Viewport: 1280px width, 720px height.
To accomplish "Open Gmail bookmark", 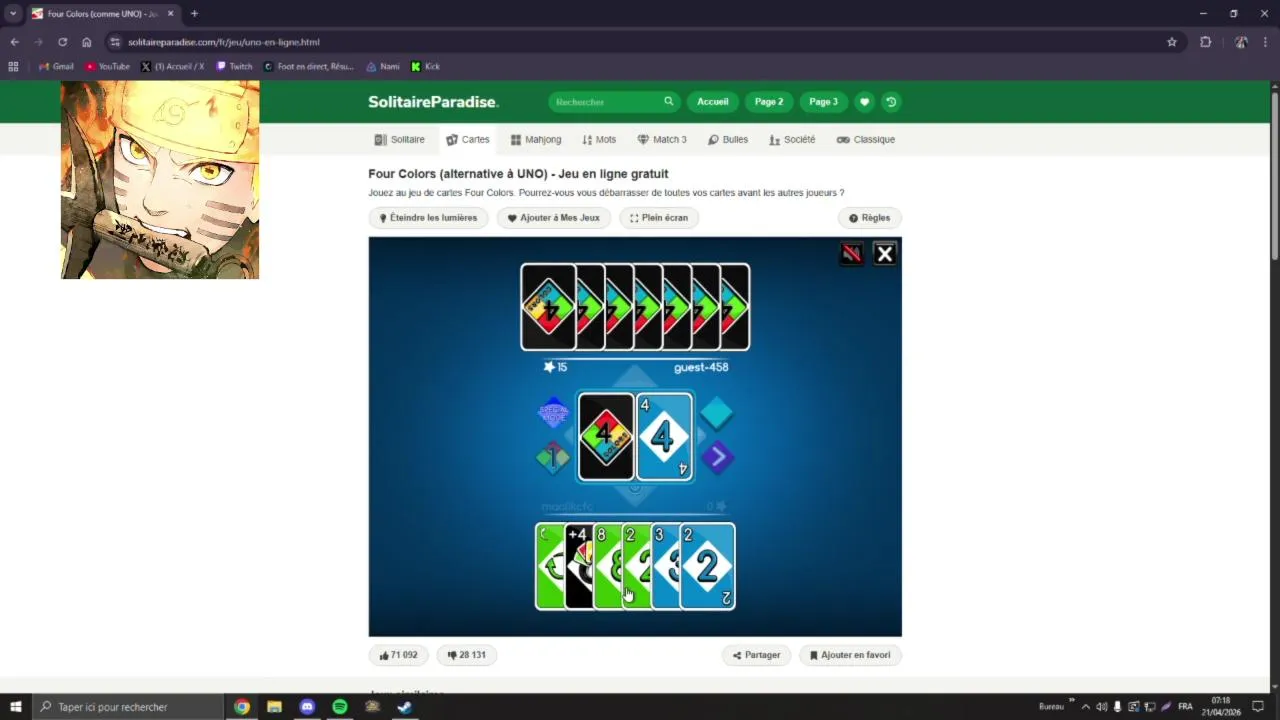I will (x=56, y=67).
